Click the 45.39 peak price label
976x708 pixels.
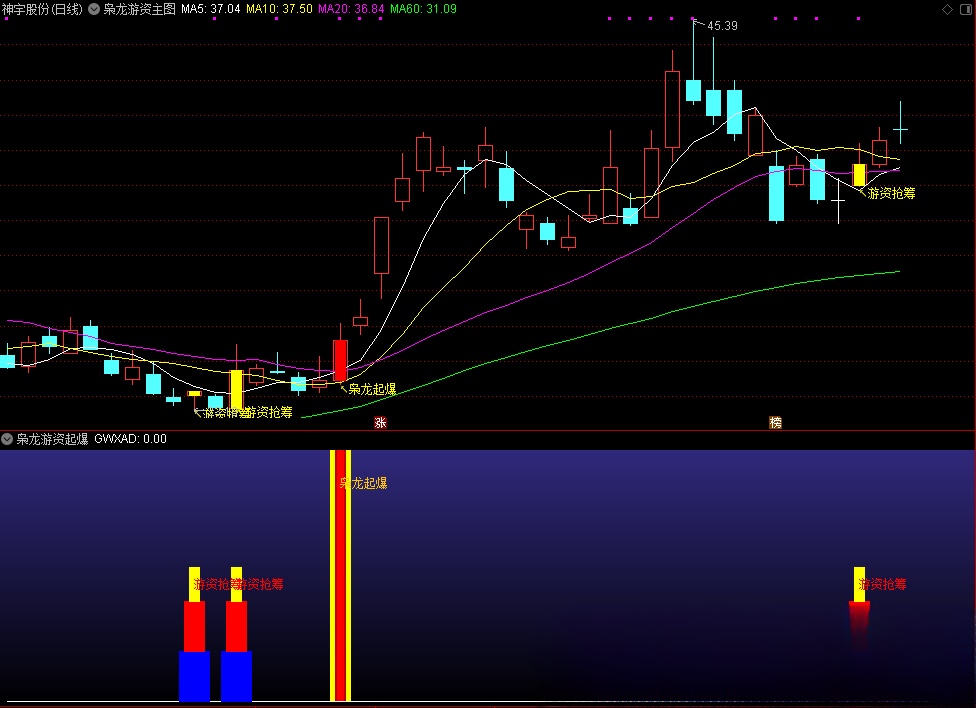[x=722, y=26]
